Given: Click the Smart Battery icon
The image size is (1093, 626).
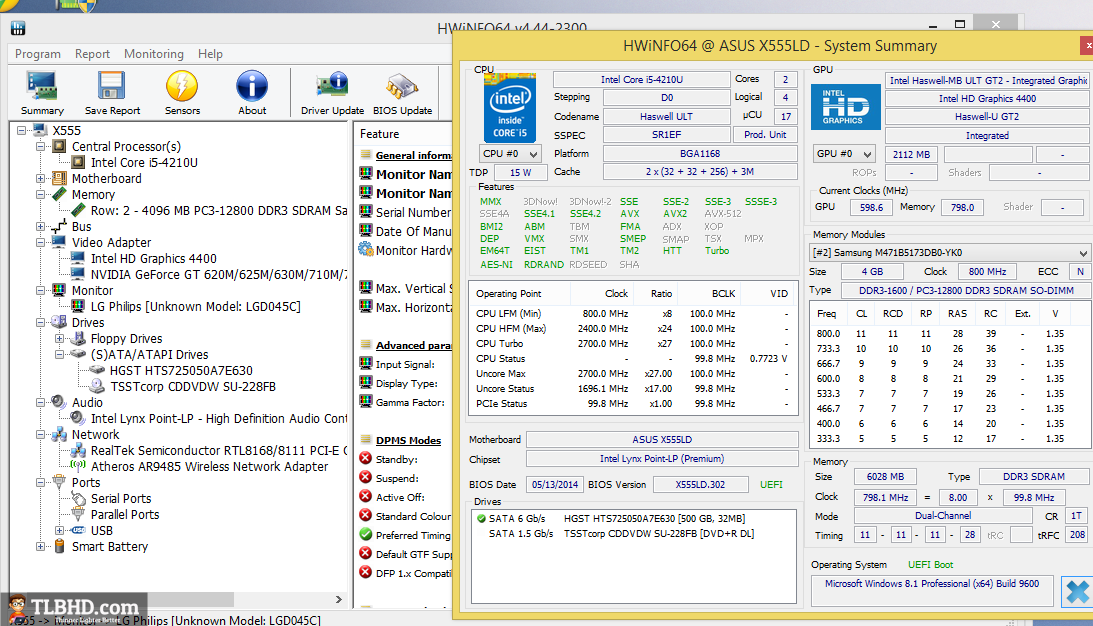Looking at the screenshot, I should (60, 547).
